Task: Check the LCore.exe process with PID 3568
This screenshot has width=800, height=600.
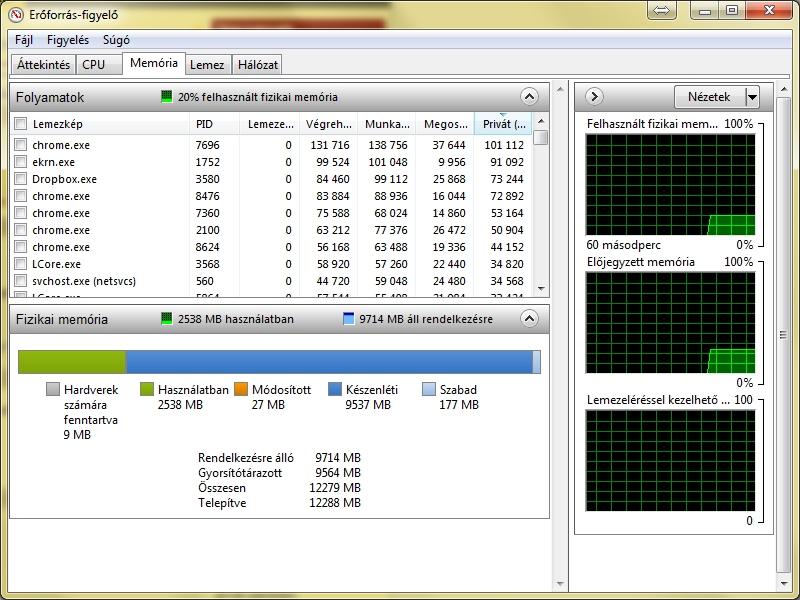Action: tap(20, 264)
